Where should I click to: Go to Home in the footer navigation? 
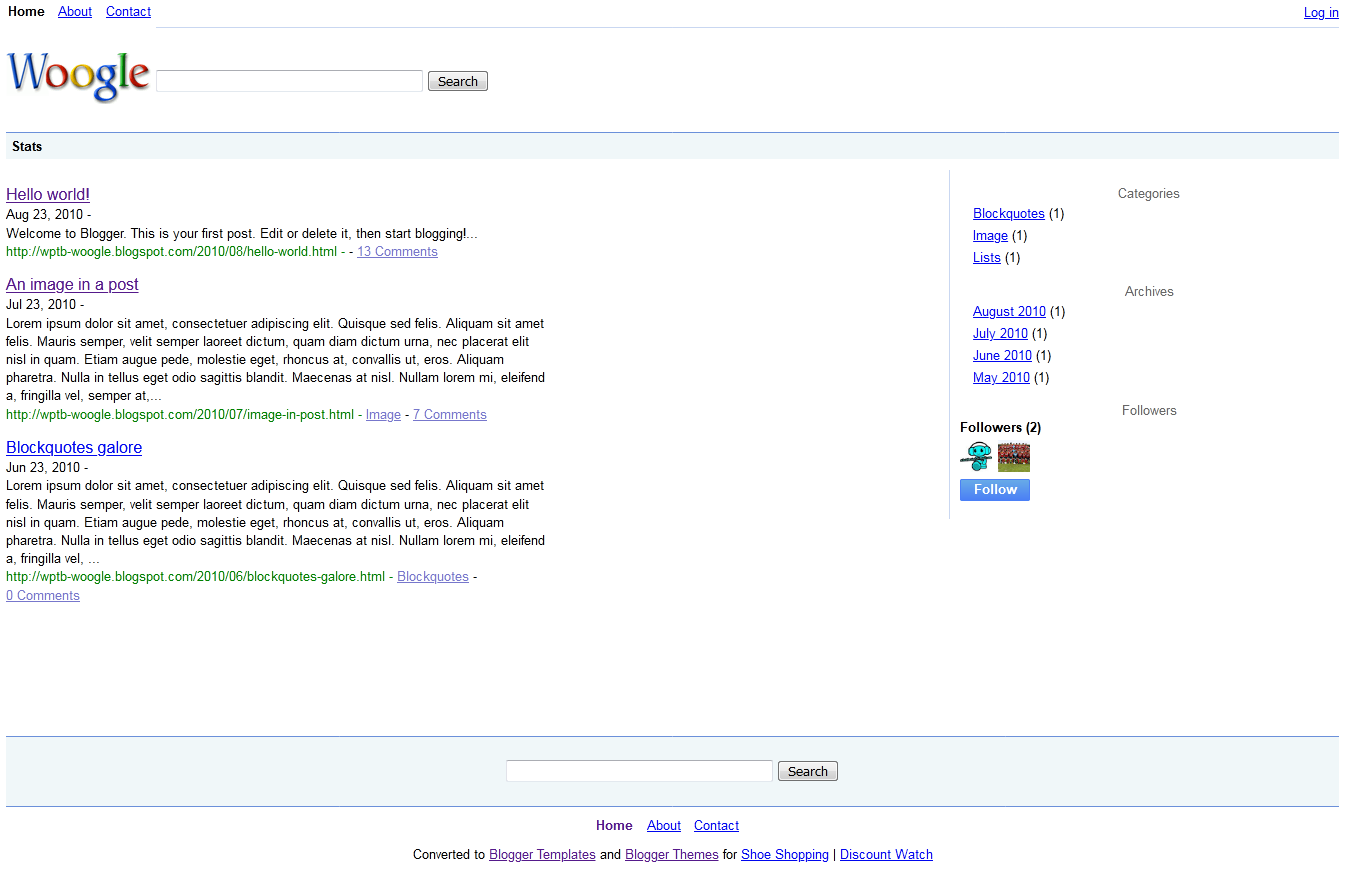click(614, 826)
